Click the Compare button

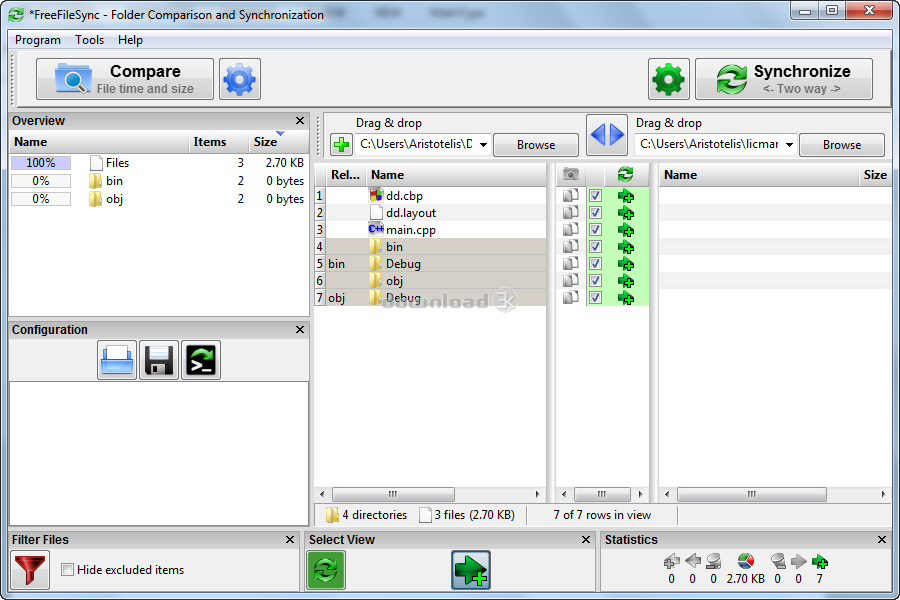(125, 79)
